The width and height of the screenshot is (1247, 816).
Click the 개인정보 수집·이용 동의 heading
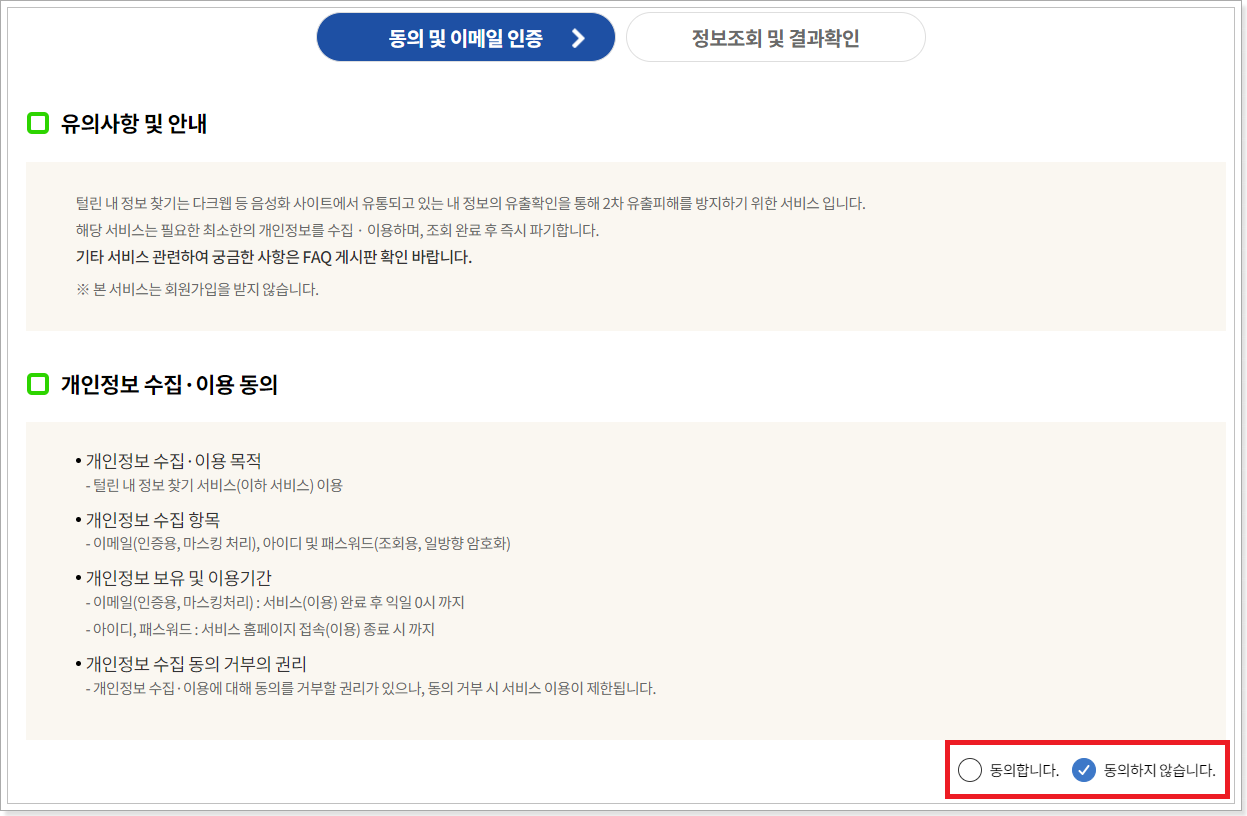click(169, 384)
